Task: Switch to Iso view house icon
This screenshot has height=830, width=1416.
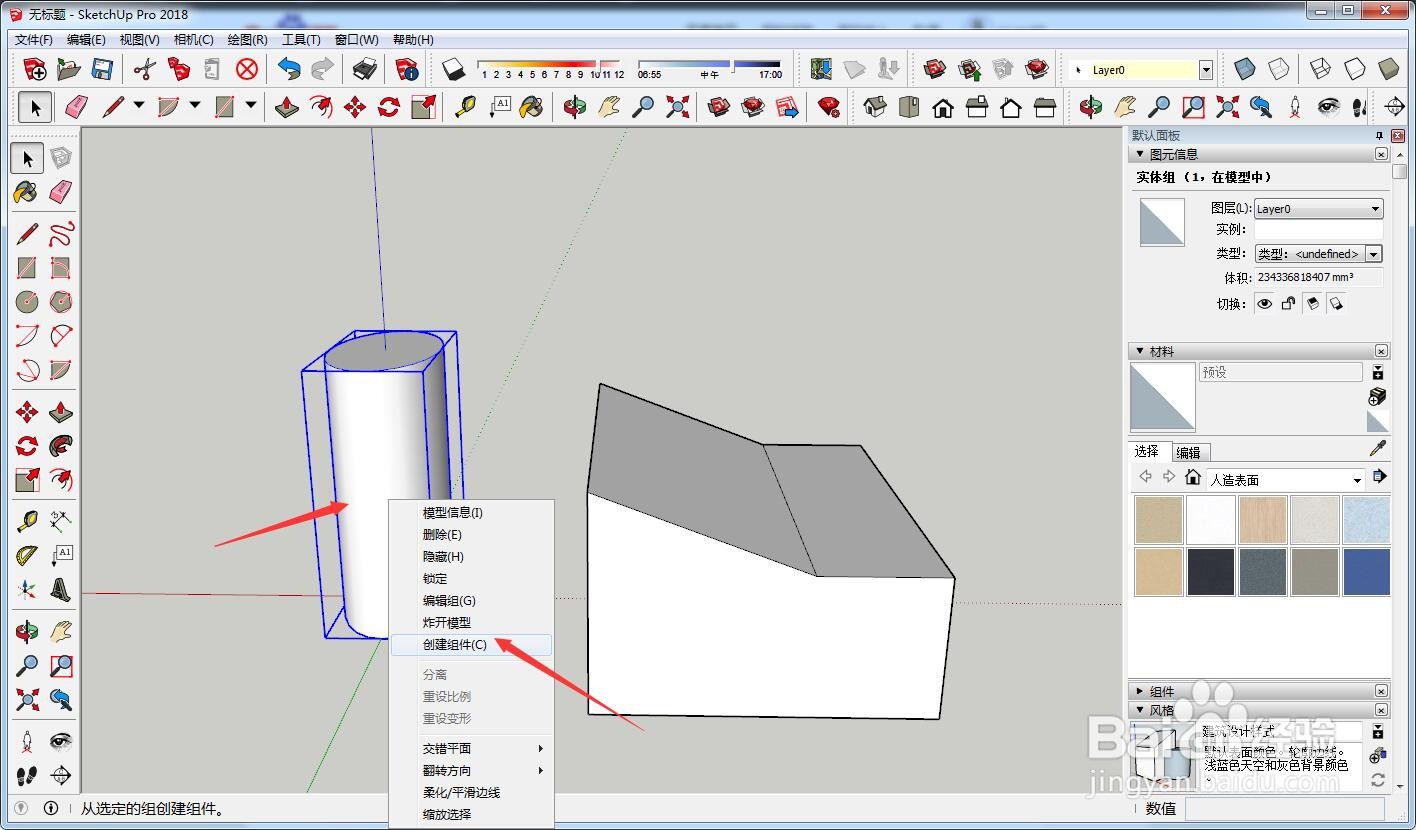Action: [875, 106]
